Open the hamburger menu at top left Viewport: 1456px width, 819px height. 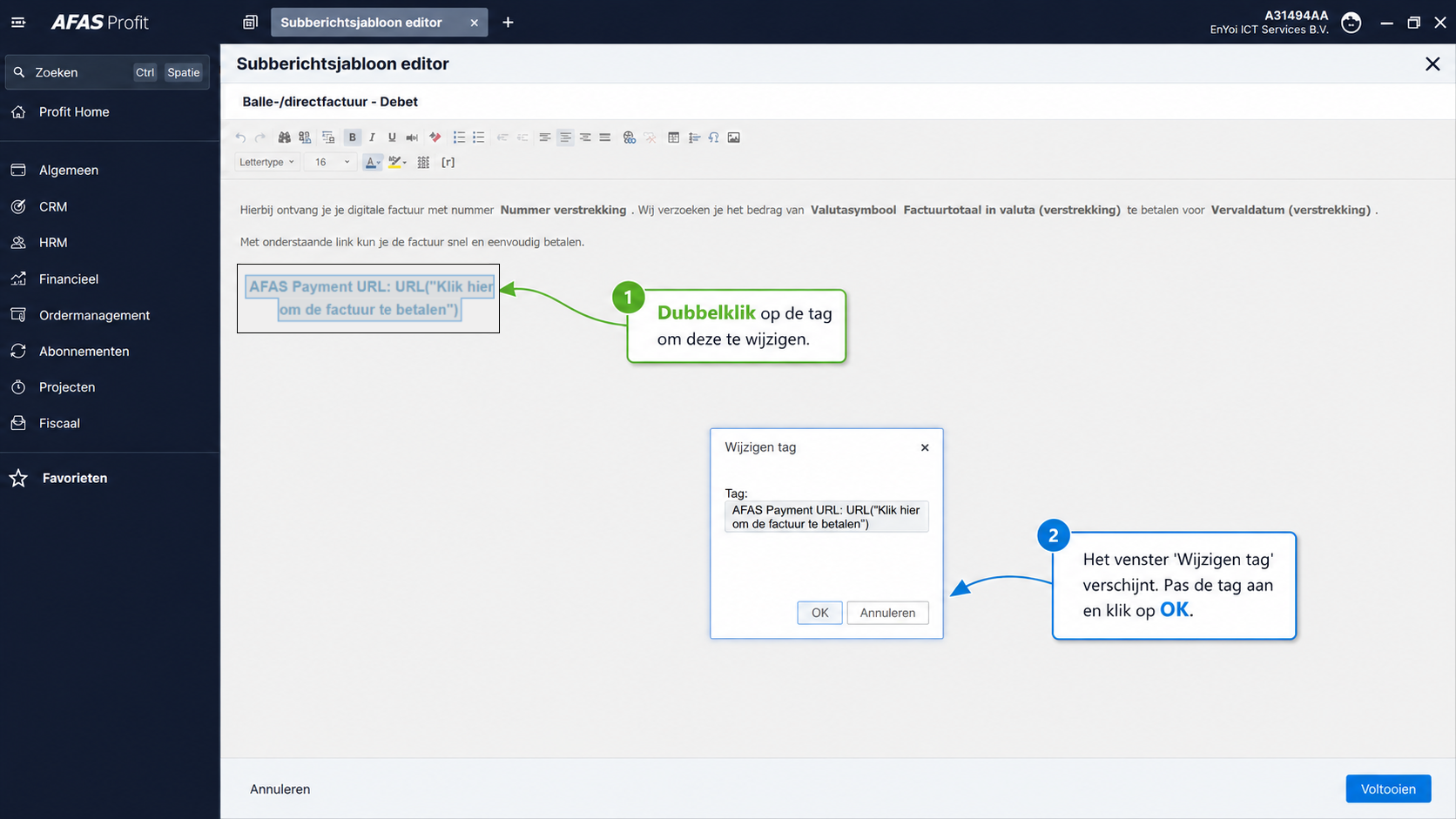[x=18, y=23]
